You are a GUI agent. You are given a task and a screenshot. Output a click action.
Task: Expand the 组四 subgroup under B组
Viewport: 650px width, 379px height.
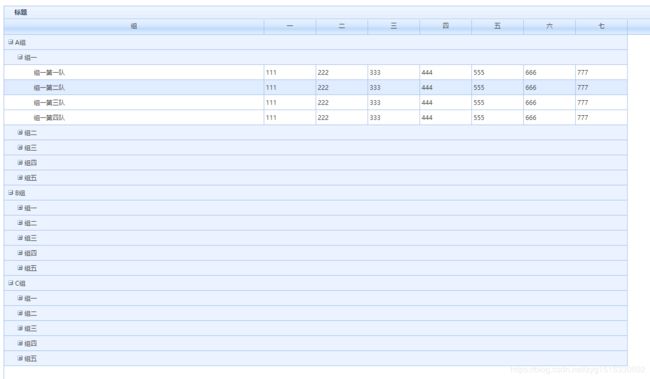click(x=20, y=253)
